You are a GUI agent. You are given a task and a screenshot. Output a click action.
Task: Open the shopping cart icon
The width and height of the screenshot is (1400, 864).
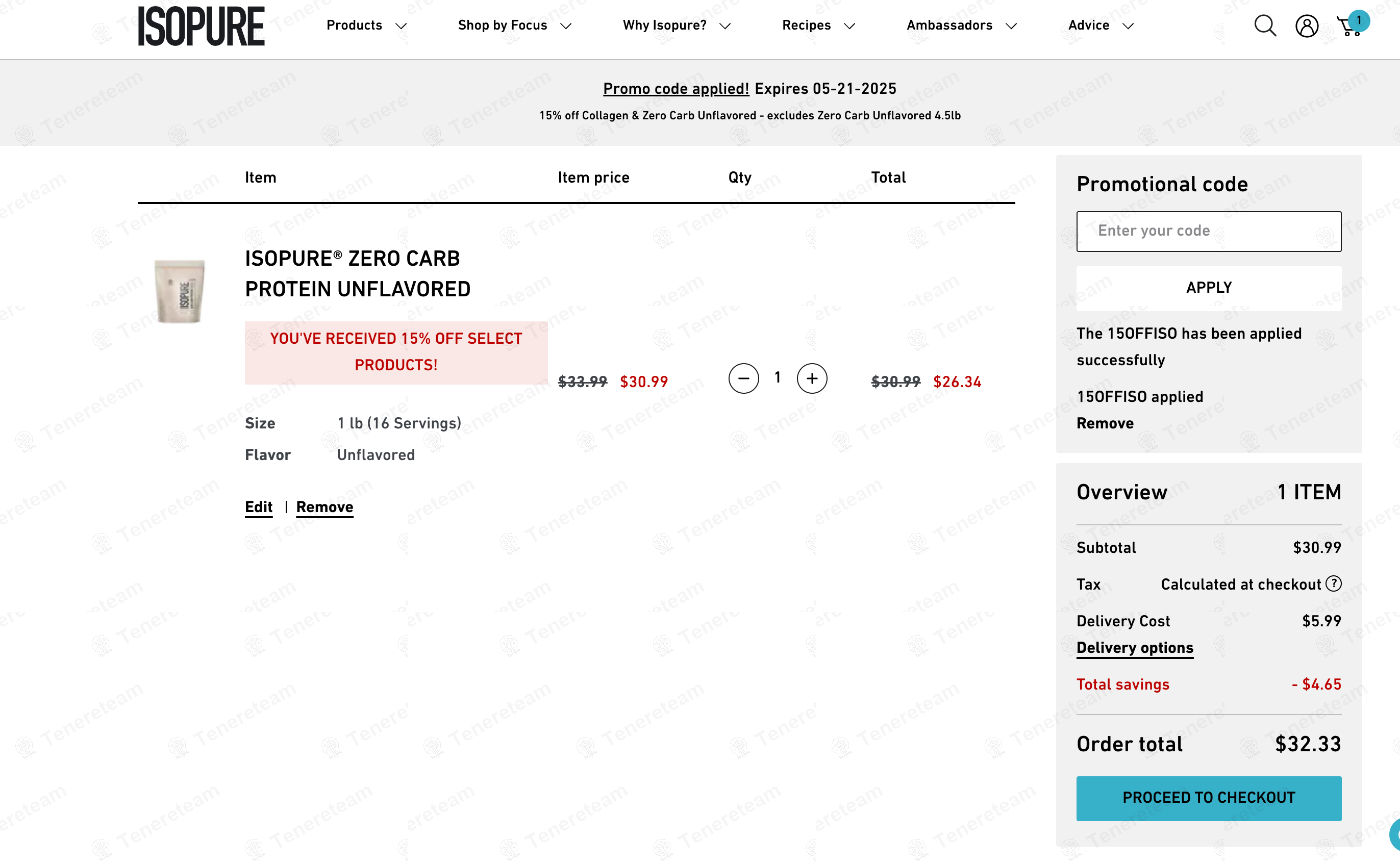pos(1349,27)
